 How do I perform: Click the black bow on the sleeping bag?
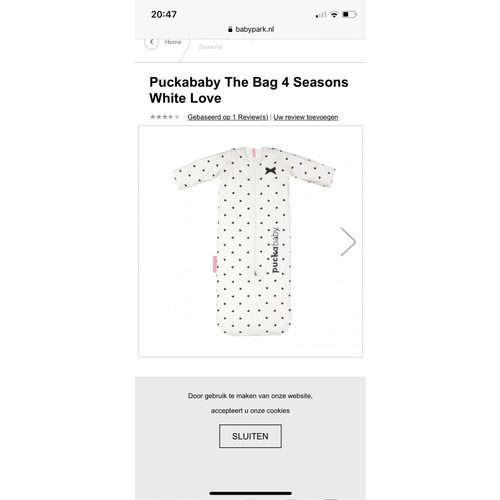tap(271, 171)
